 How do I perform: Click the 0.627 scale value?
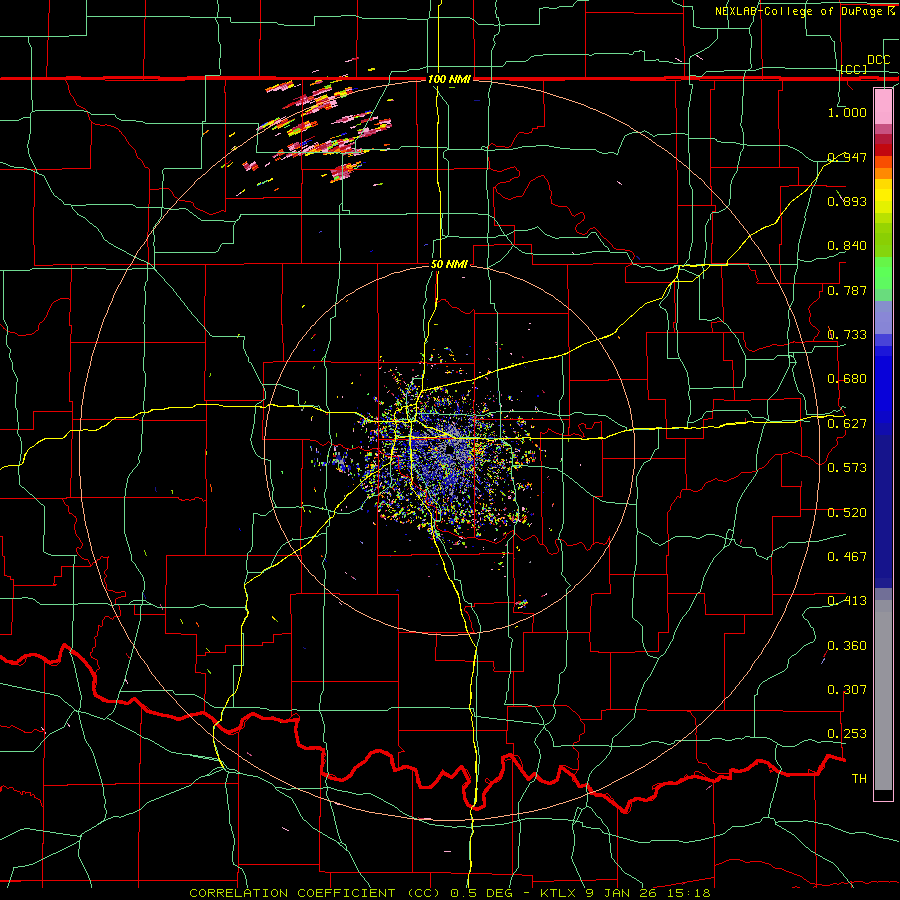(847, 424)
